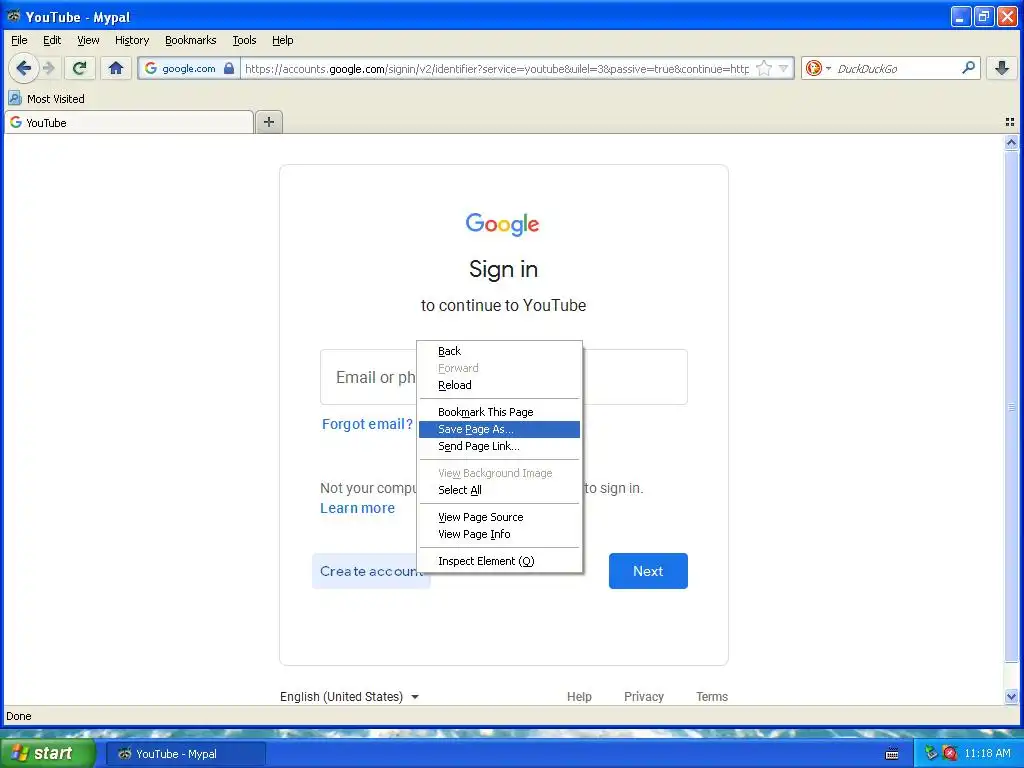
Task: Open the File menu
Action: tap(19, 40)
